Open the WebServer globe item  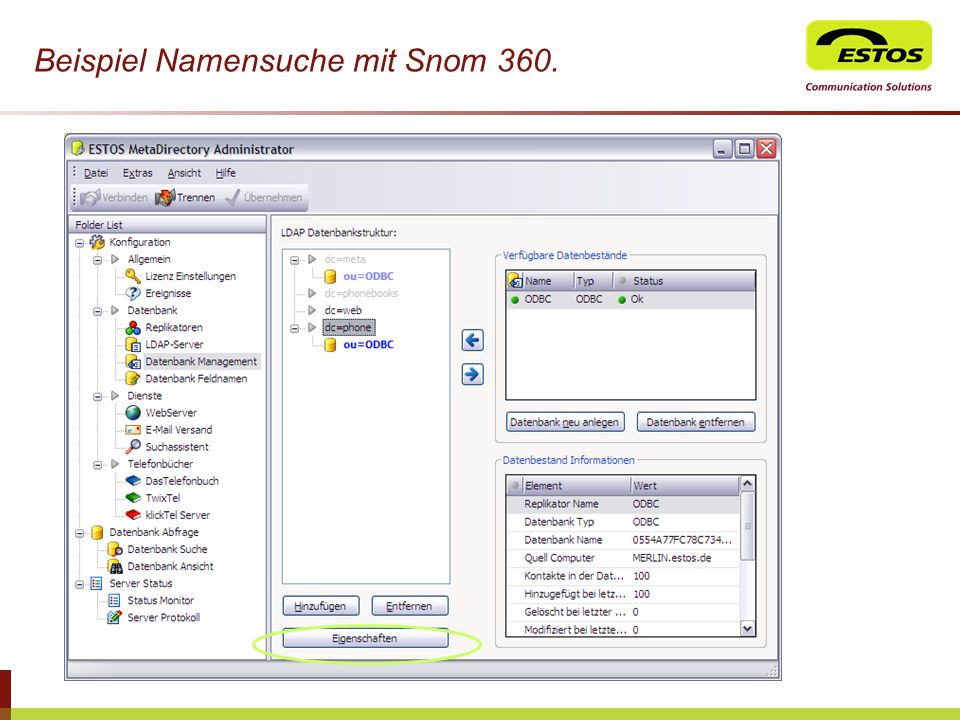(162, 413)
